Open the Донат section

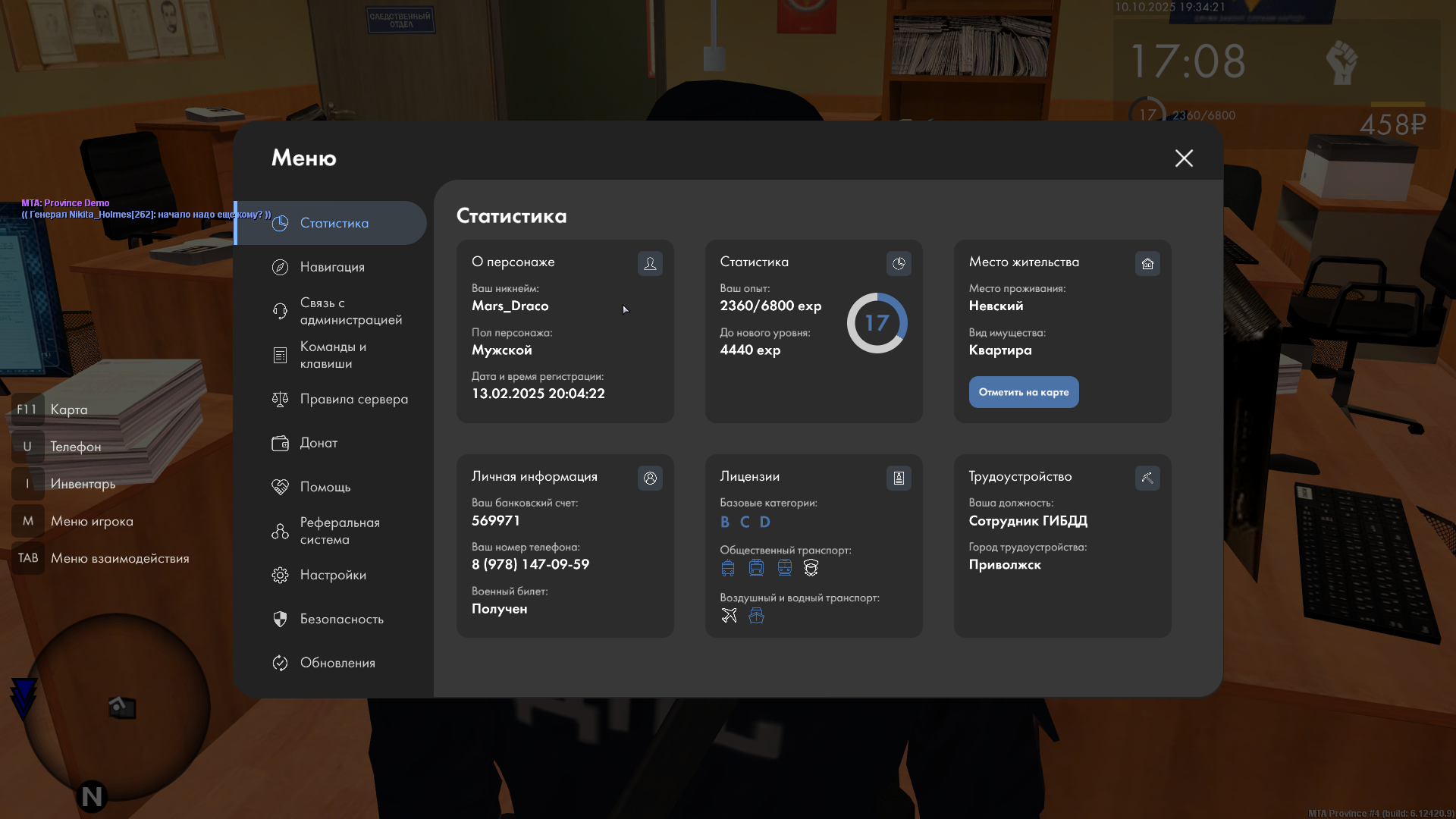point(318,443)
